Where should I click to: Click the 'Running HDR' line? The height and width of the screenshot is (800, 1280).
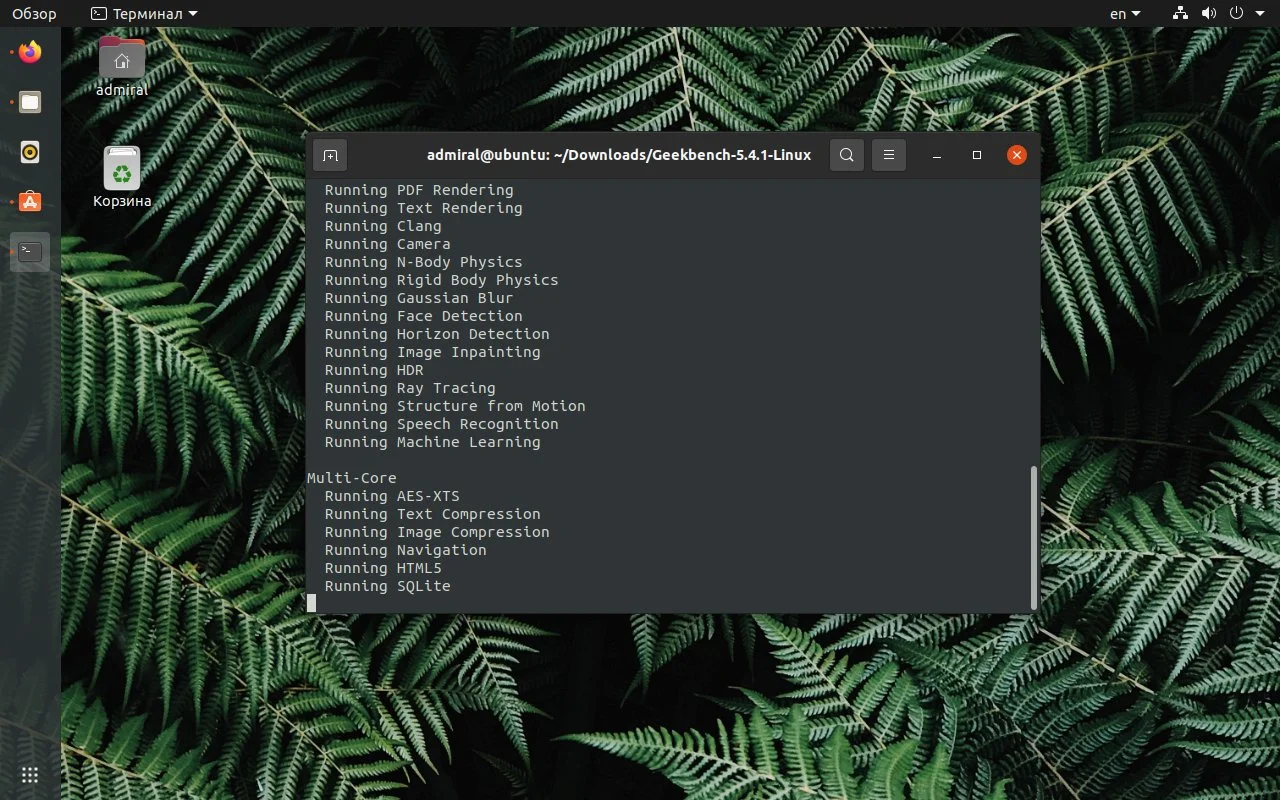point(374,370)
